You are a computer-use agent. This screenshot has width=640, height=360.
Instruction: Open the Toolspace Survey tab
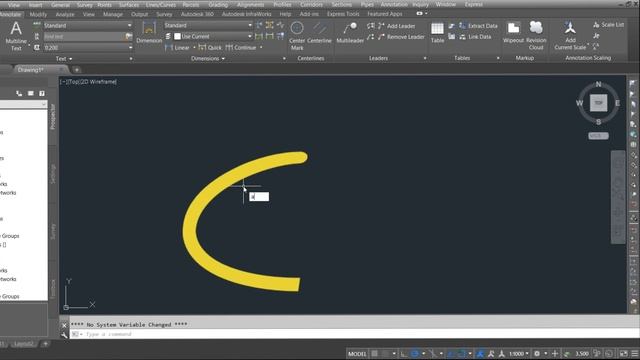click(53, 231)
